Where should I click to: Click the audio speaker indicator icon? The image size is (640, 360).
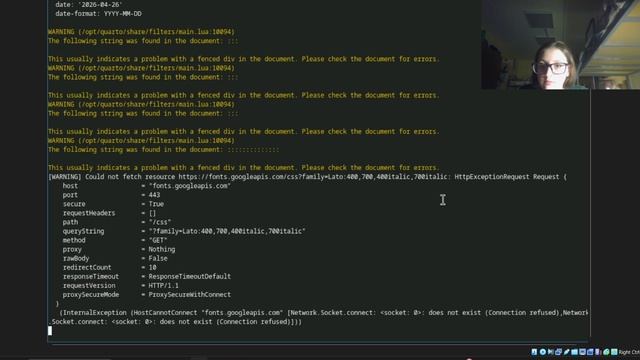click(x=551, y=352)
